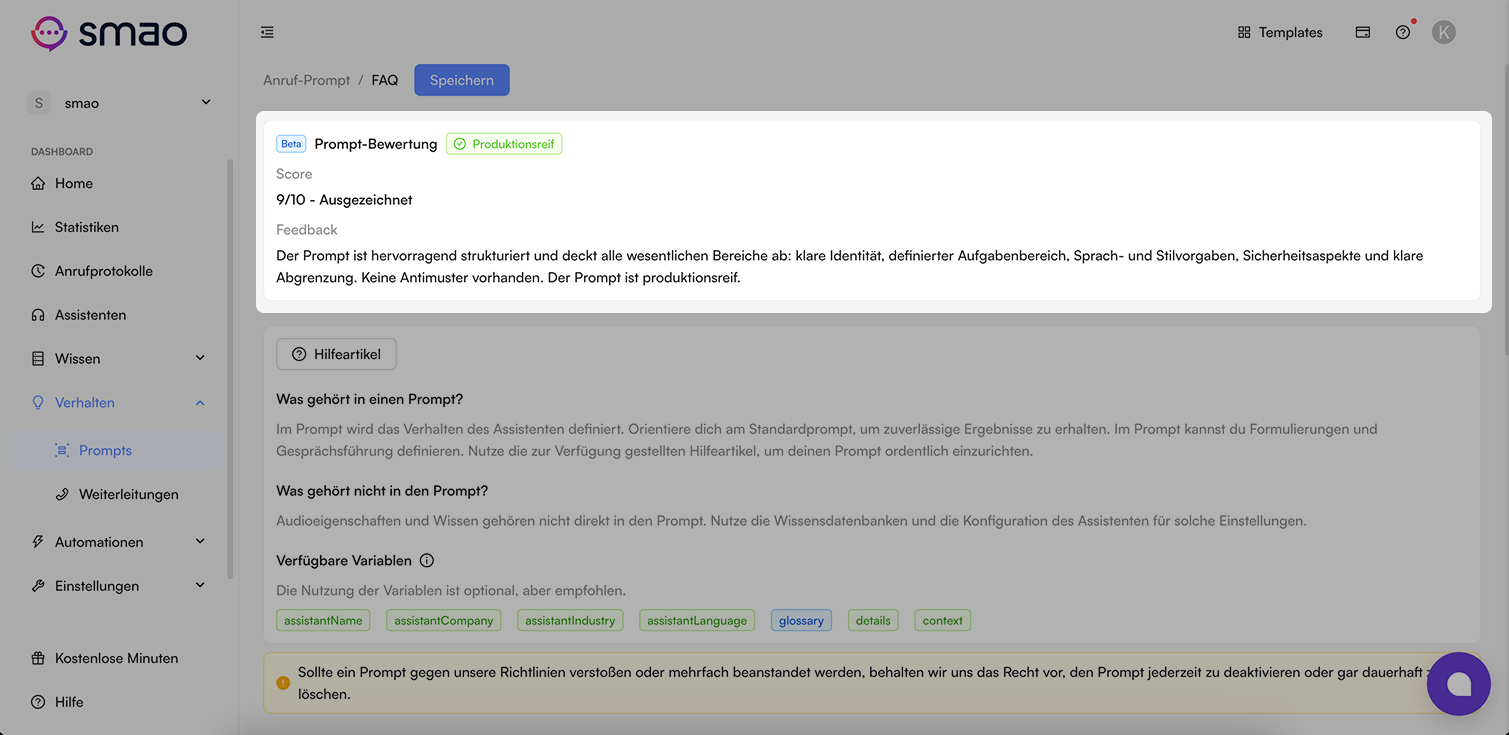Viewport: 1509px width, 735px height.
Task: Click the Templates button label
Action: pyautogui.click(x=1291, y=32)
